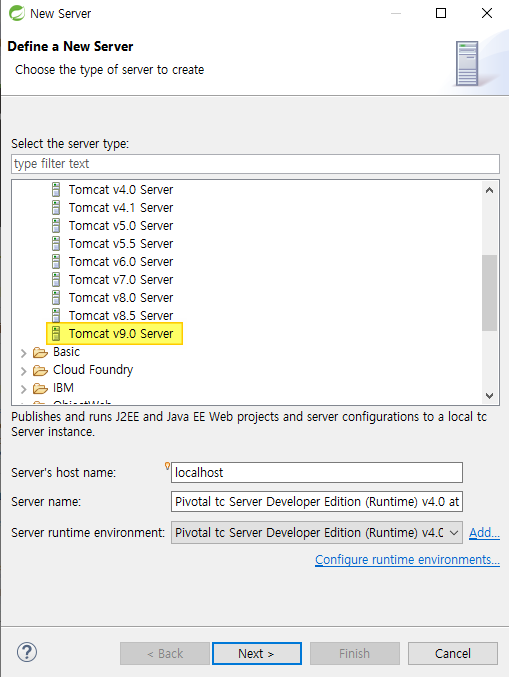Click the content assist lightbulb by host name

pyautogui.click(x=168, y=466)
